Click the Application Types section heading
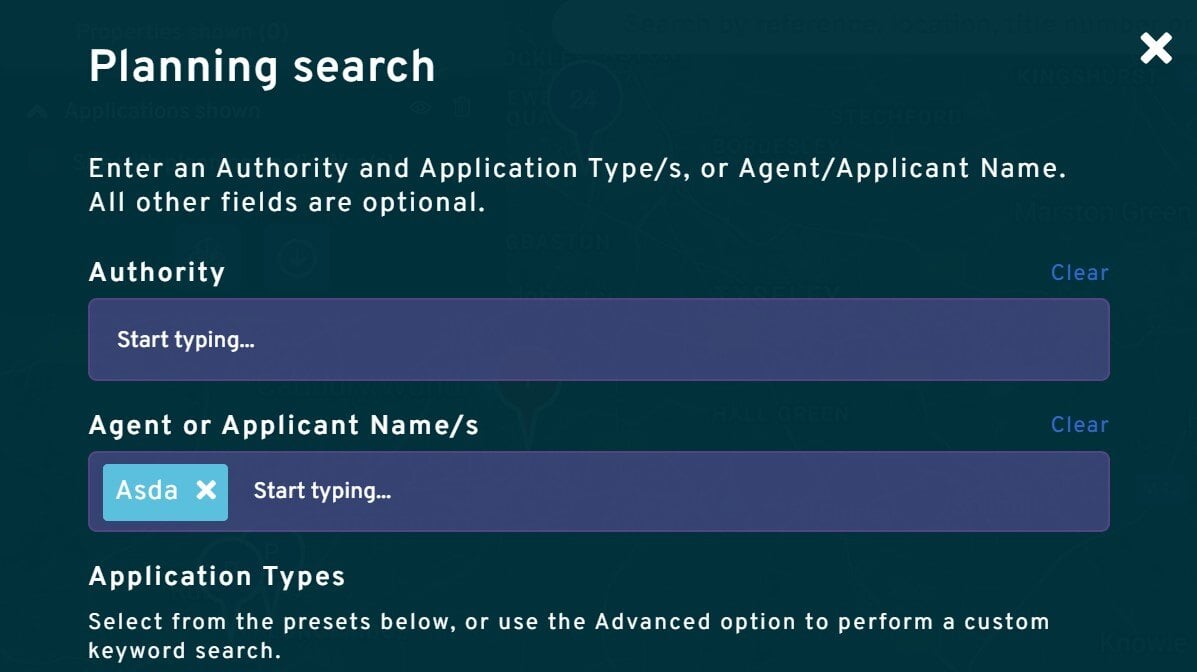This screenshot has height=672, width=1197. [219, 576]
